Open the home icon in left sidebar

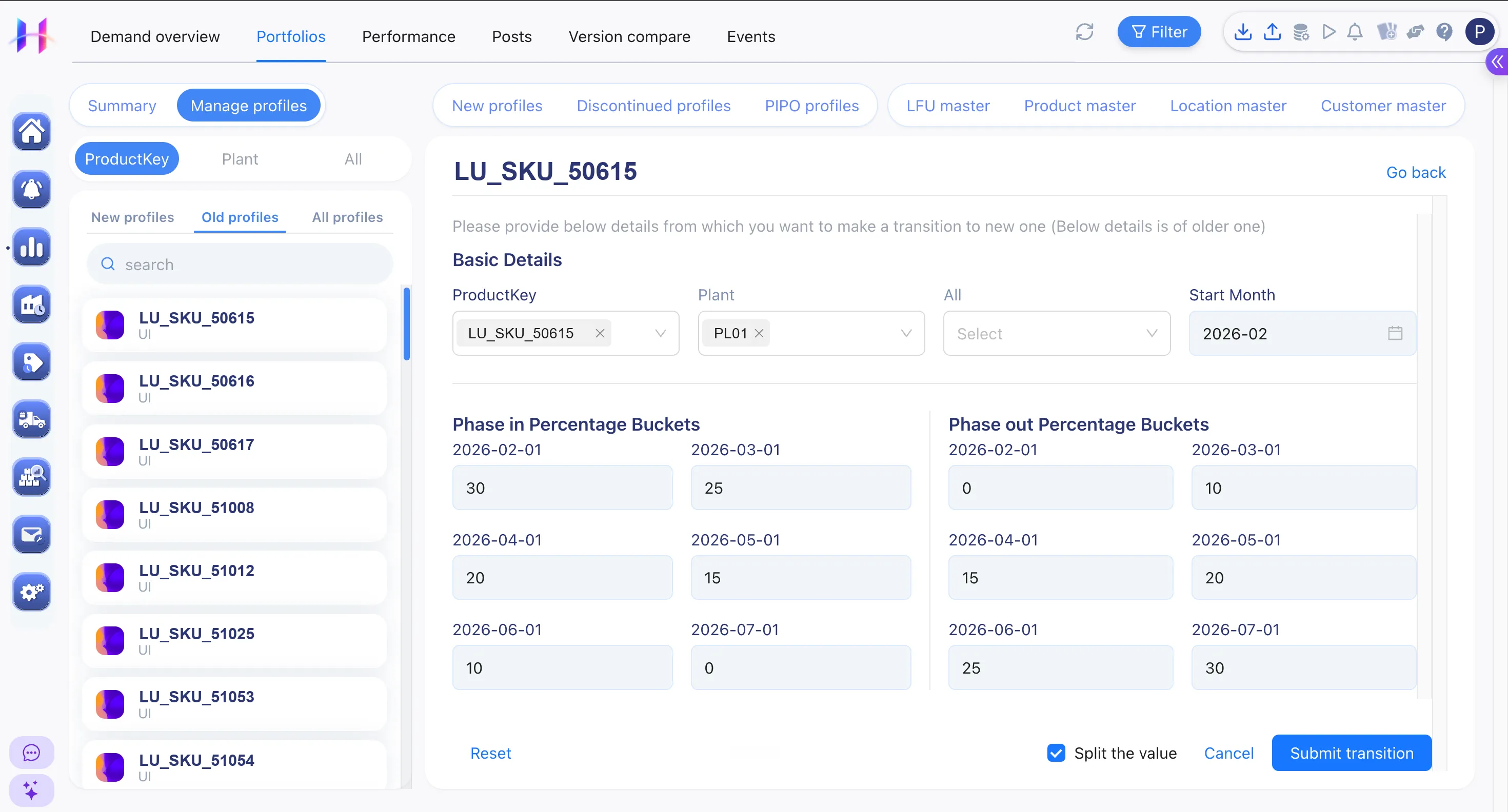click(32, 131)
